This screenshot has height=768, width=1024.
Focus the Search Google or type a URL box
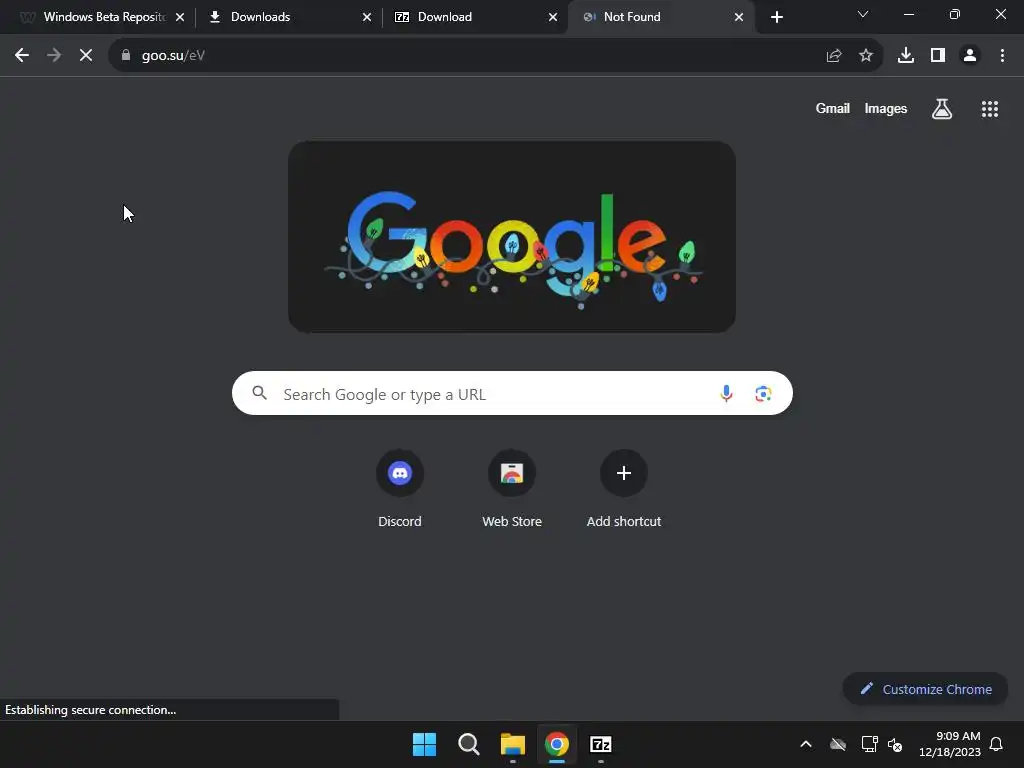click(x=512, y=393)
